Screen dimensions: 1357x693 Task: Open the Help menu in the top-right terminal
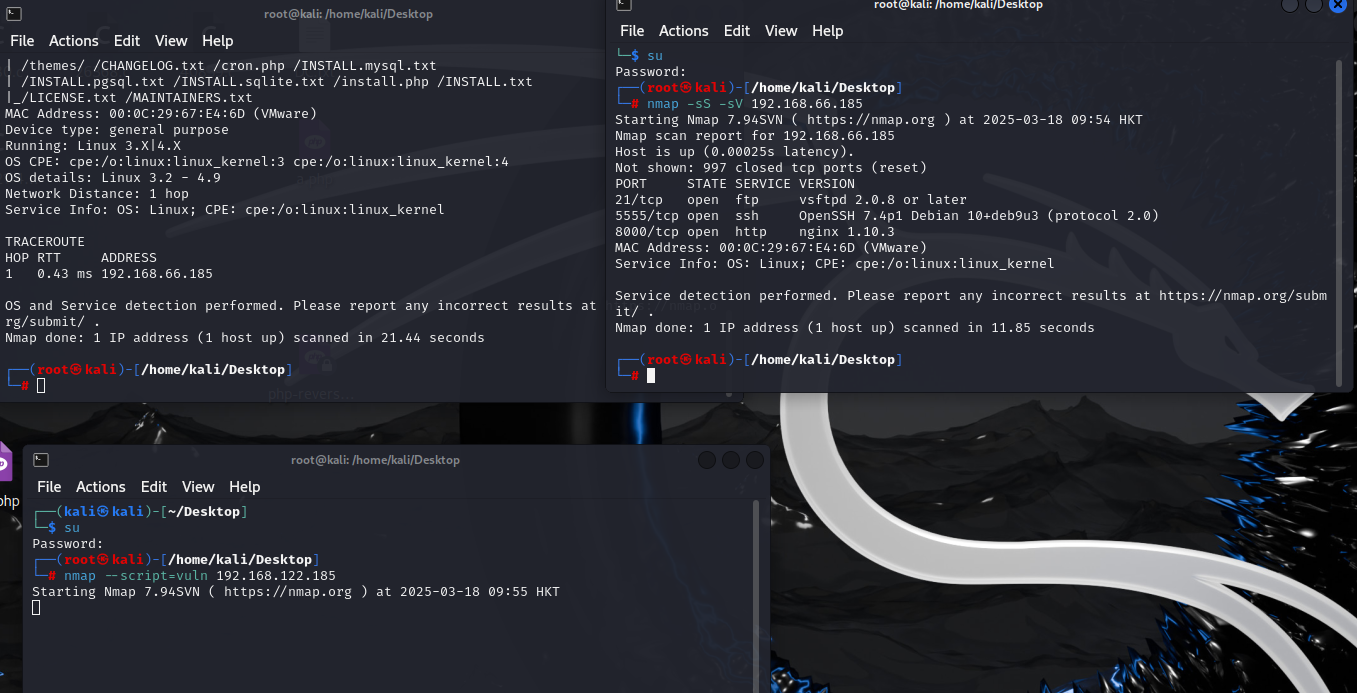[827, 31]
